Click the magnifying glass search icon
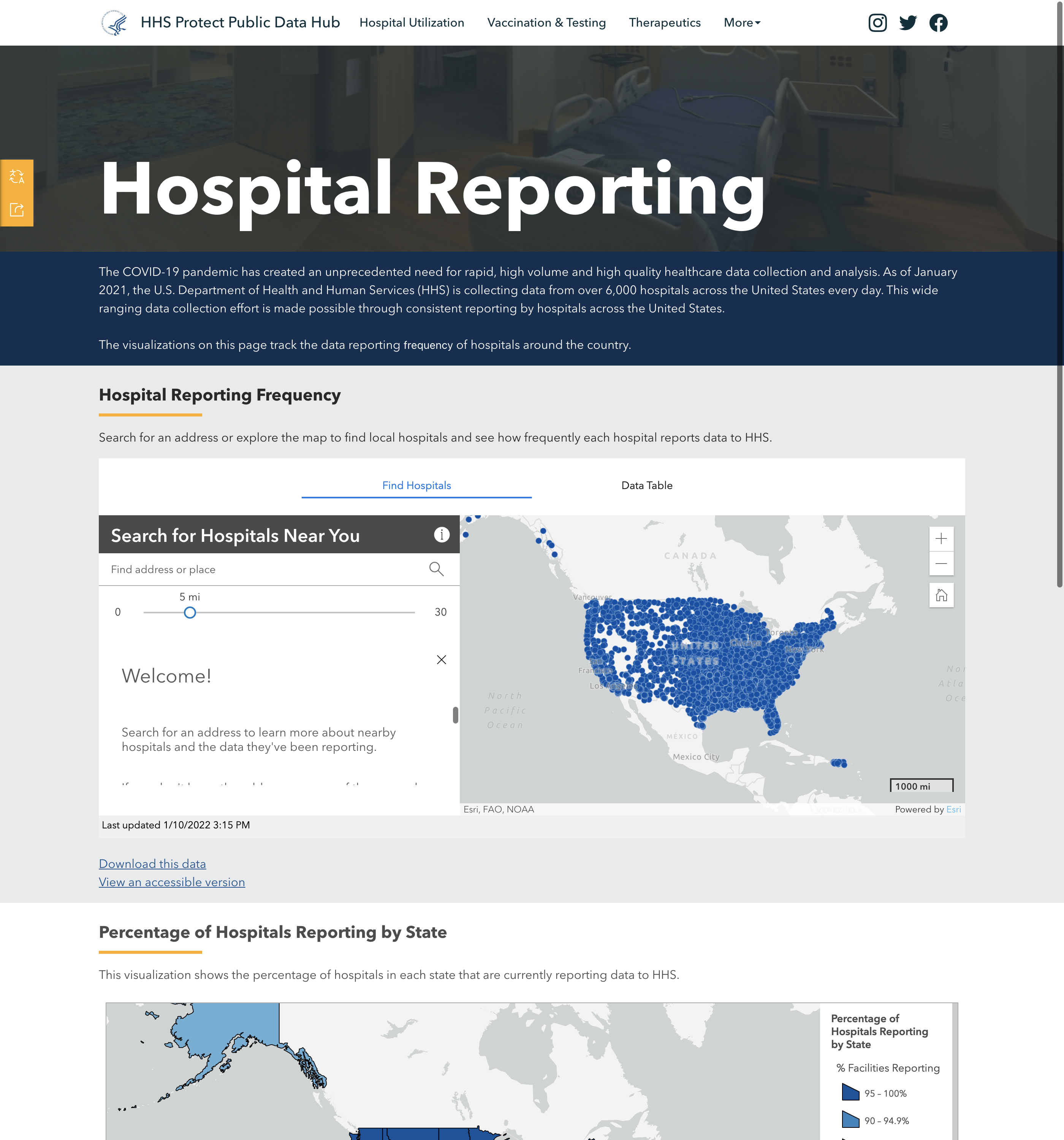The height and width of the screenshot is (1140, 1064). click(x=436, y=569)
